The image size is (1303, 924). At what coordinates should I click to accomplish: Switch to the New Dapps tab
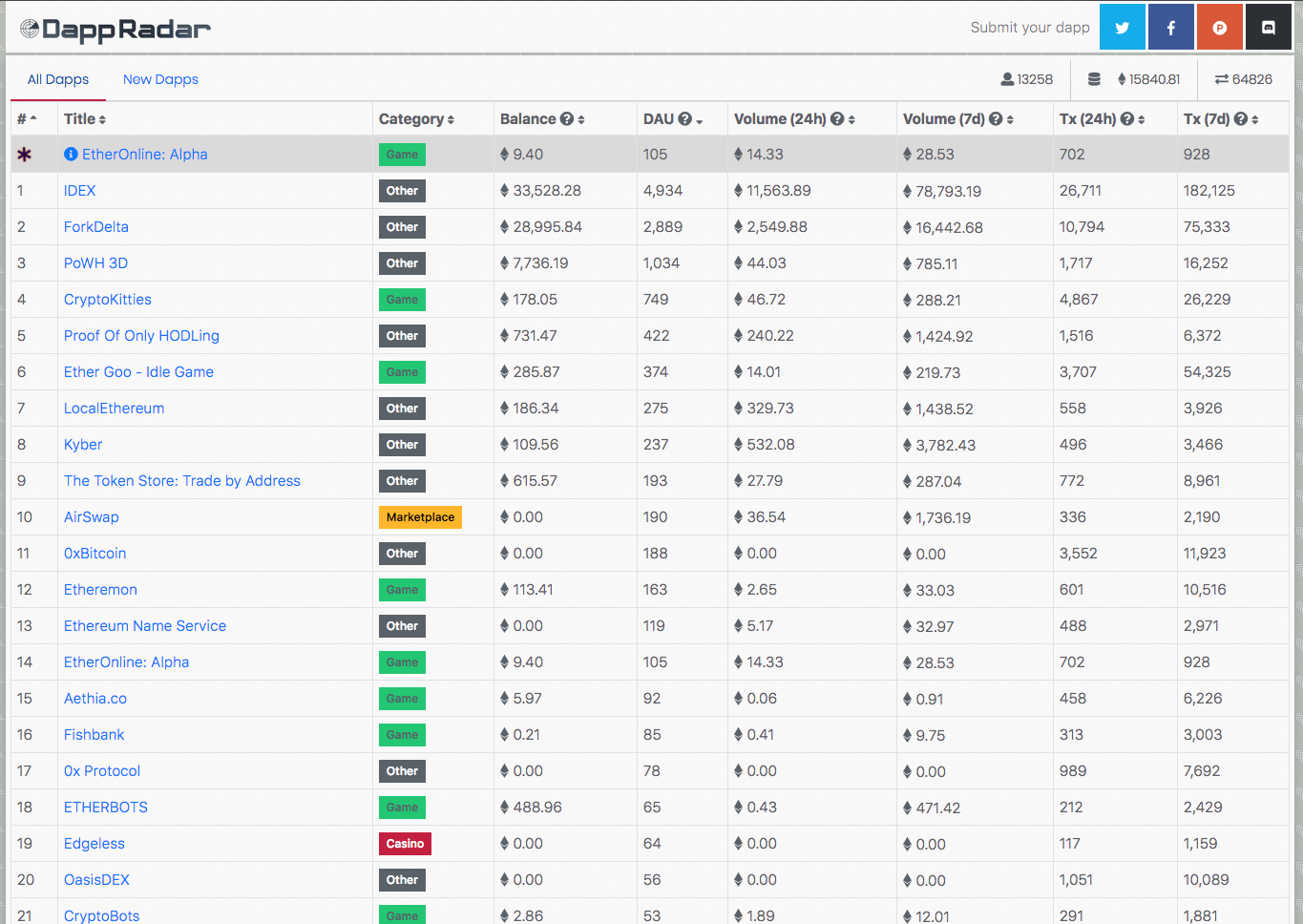160,79
